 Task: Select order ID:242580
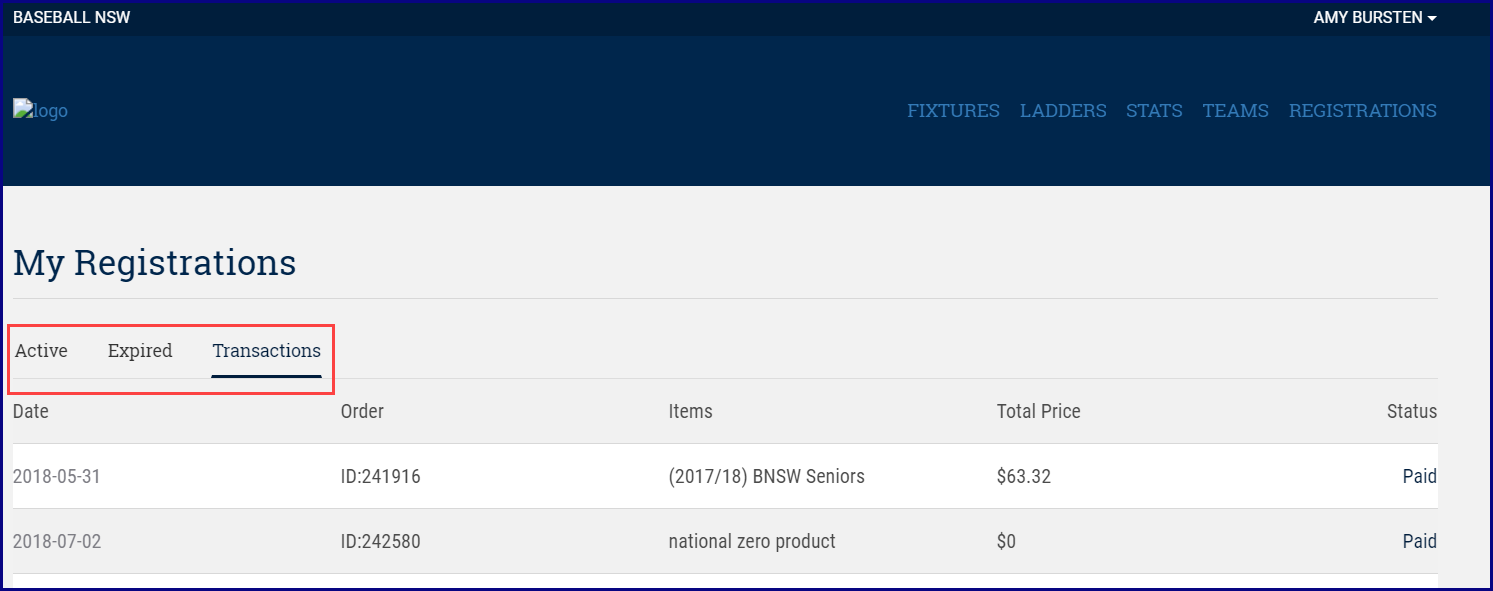point(380,542)
